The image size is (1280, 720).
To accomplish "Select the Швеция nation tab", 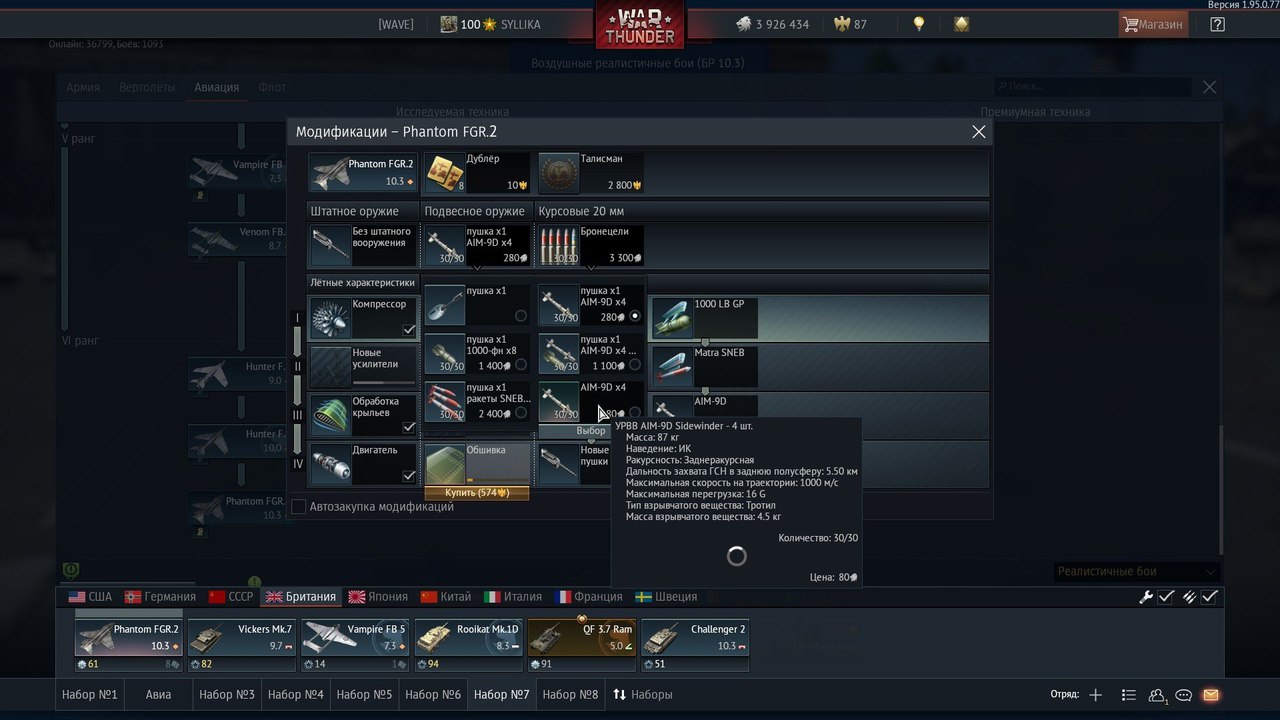I will coord(666,597).
